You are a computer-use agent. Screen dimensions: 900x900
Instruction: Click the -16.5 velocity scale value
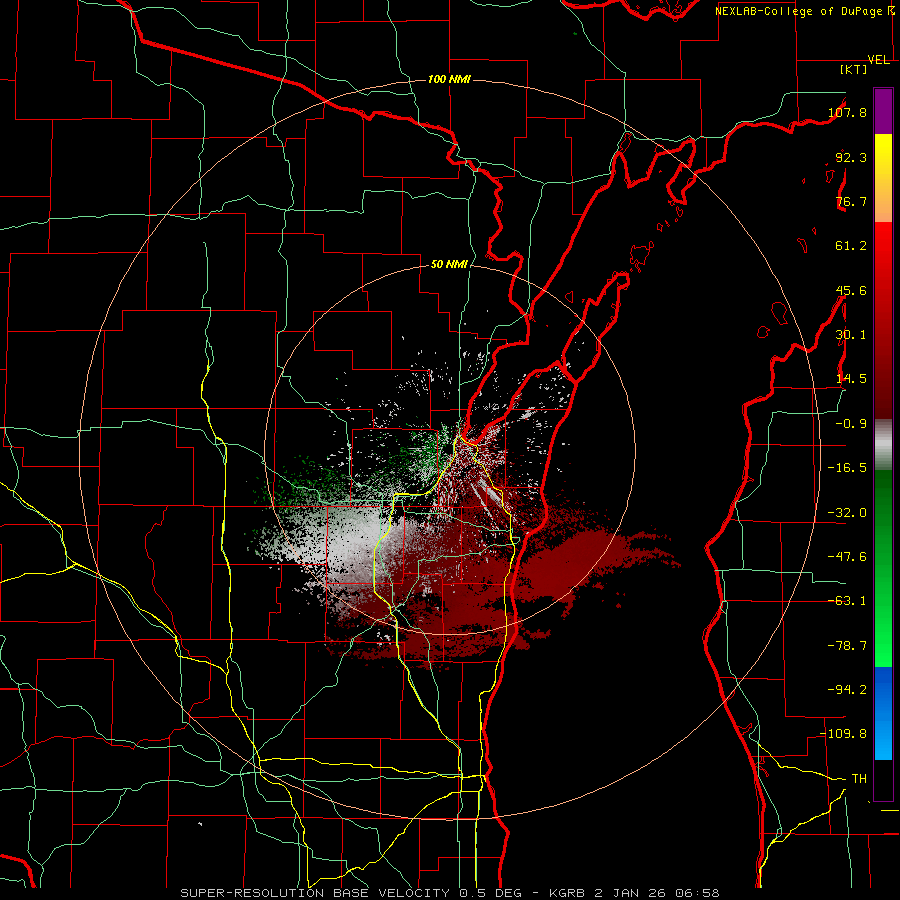click(x=847, y=468)
